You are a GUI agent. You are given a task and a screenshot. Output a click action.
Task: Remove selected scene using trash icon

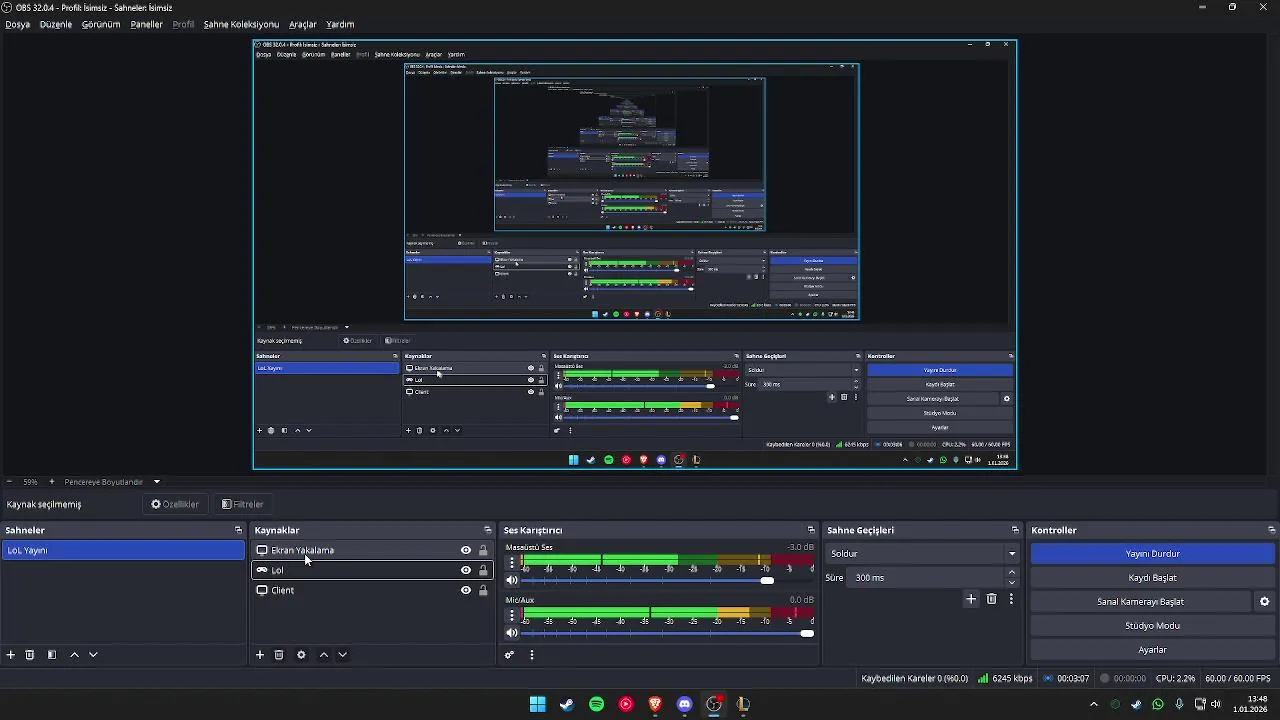[30, 655]
